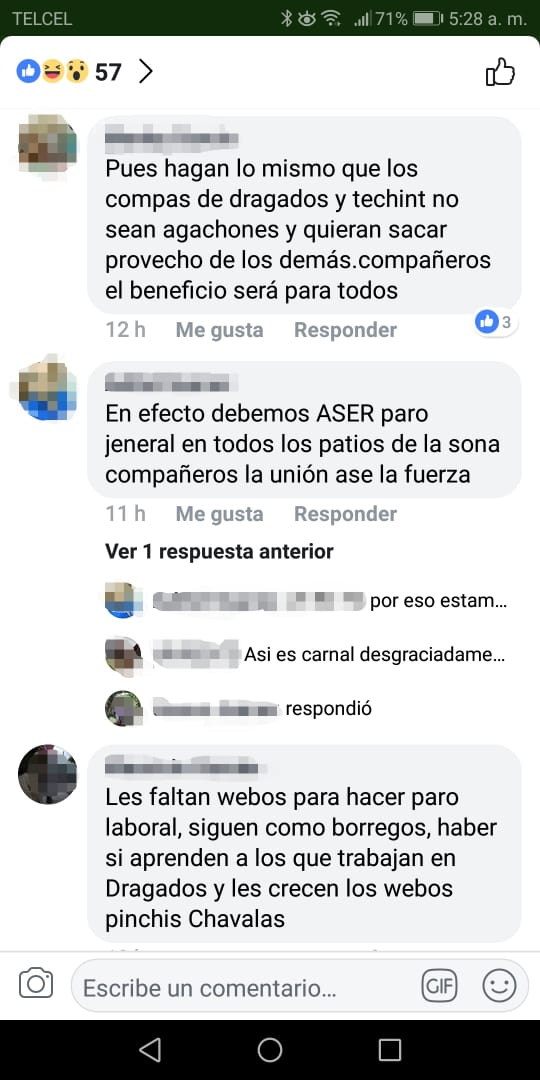The image size is (540, 1080).
Task: Tap the Android recent apps square
Action: click(x=390, y=1050)
